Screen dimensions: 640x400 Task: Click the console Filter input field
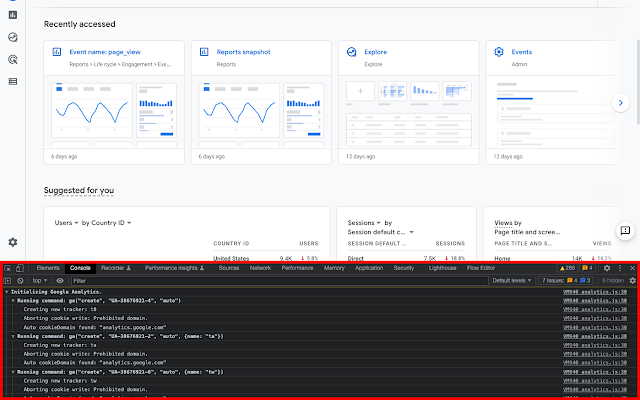pos(280,281)
